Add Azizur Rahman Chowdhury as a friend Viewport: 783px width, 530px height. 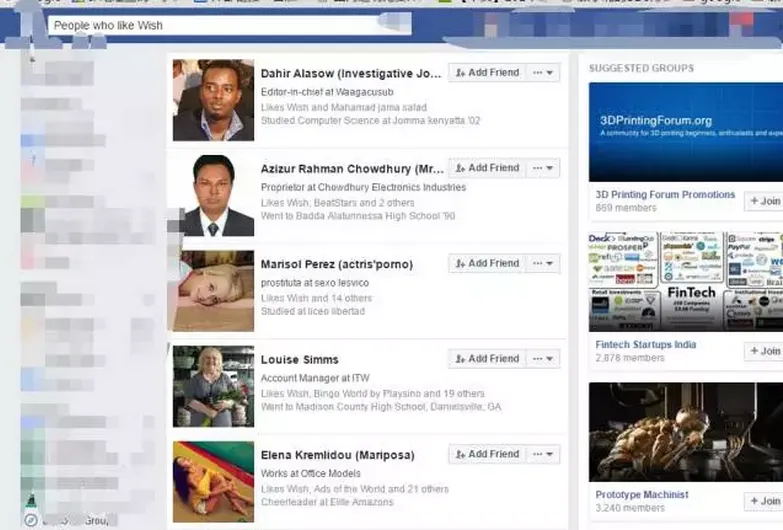click(x=487, y=168)
